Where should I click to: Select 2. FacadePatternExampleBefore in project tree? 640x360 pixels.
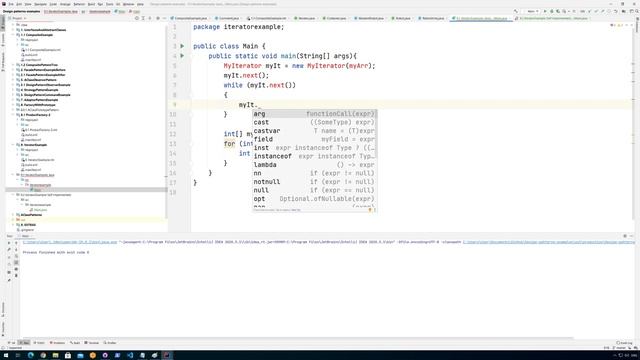[x=43, y=70]
